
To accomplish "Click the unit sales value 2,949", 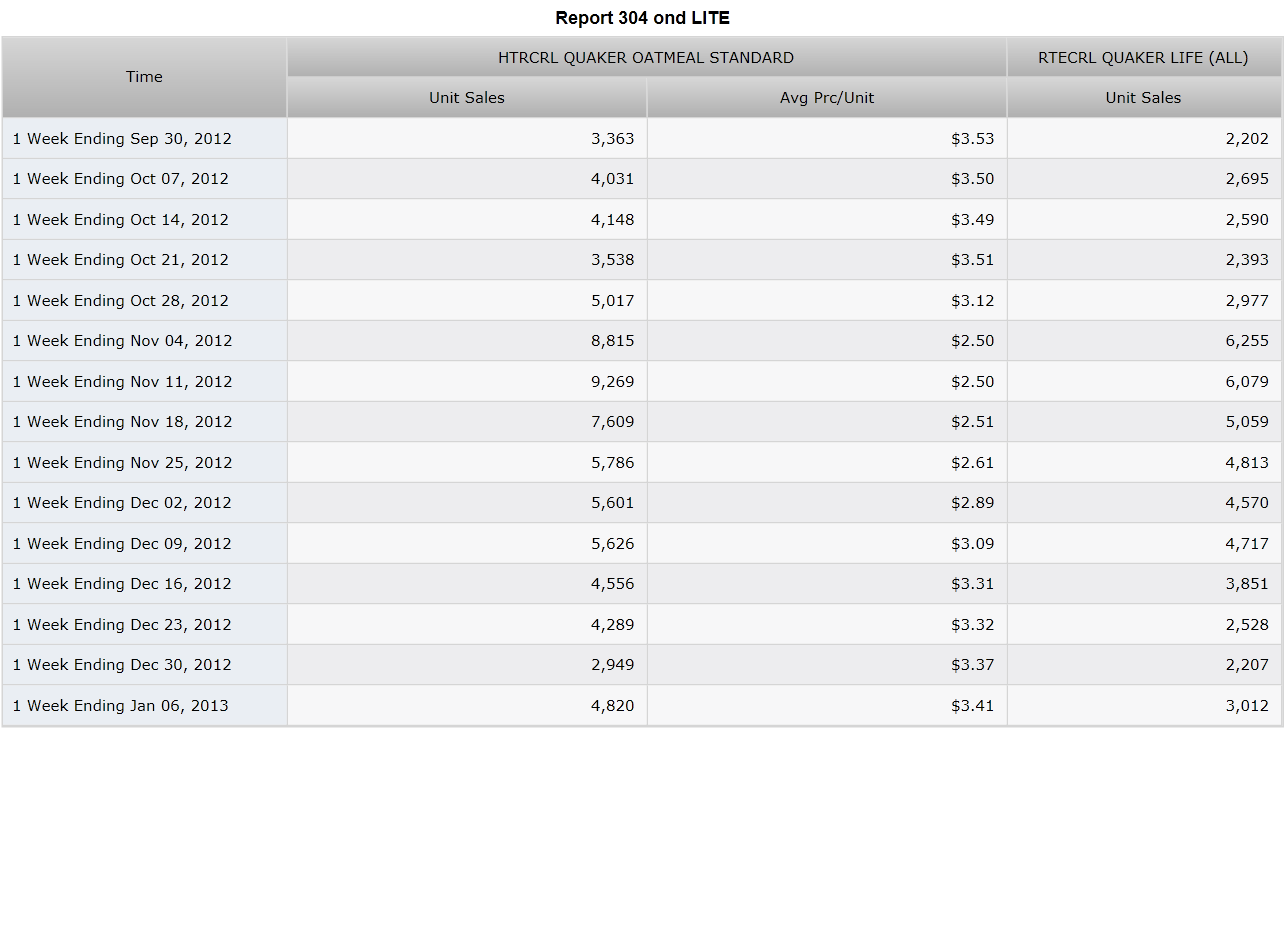I will point(613,665).
